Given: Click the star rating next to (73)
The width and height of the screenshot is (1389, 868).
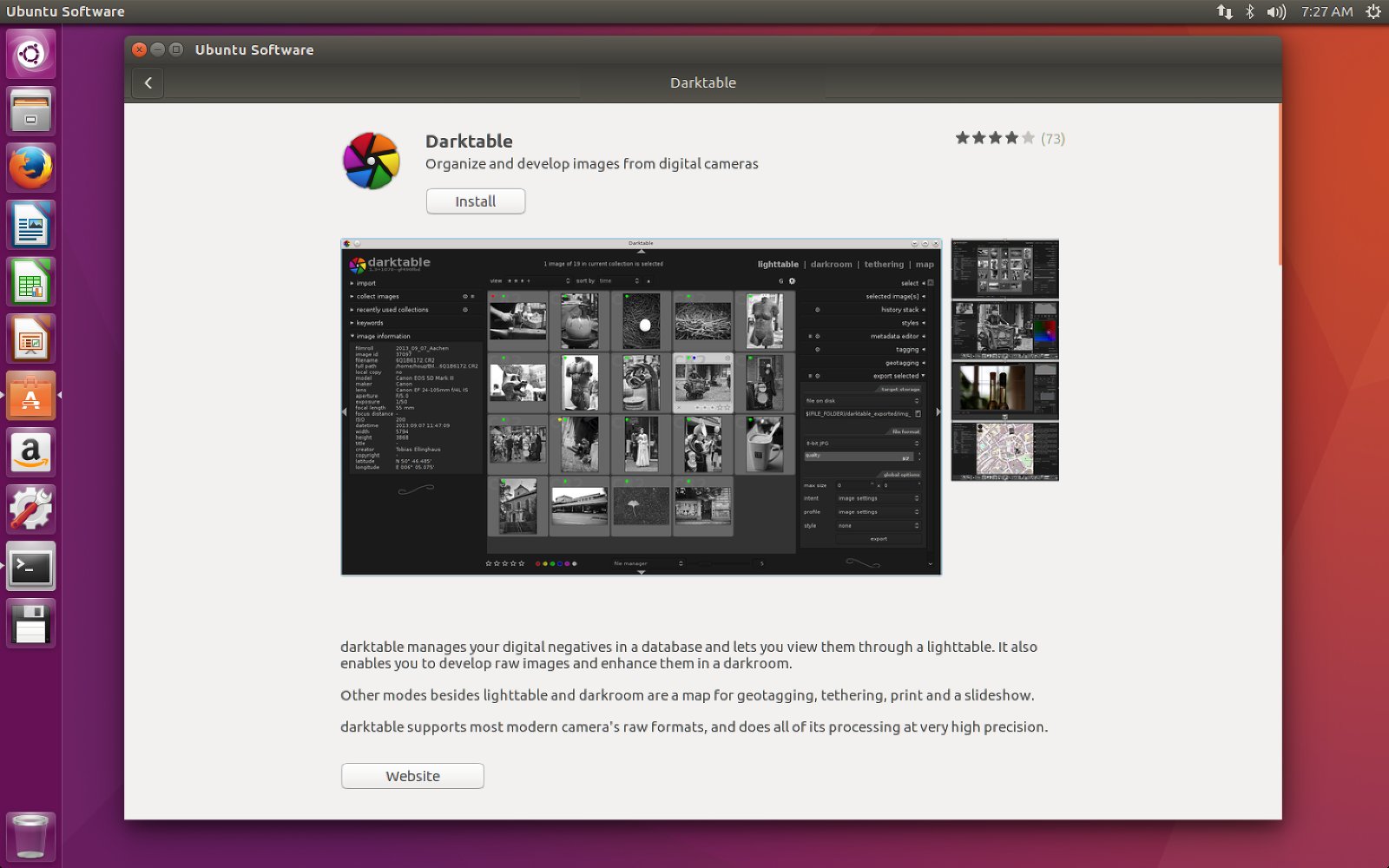Looking at the screenshot, I should click(x=994, y=137).
